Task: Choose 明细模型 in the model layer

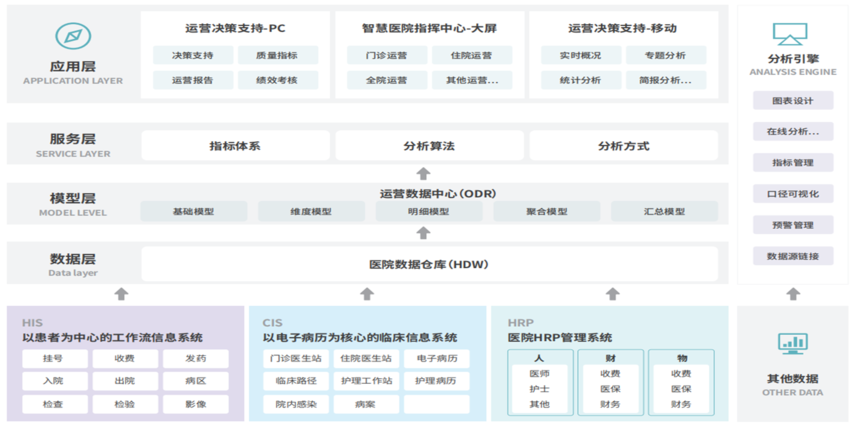Action: pyautogui.click(x=429, y=212)
